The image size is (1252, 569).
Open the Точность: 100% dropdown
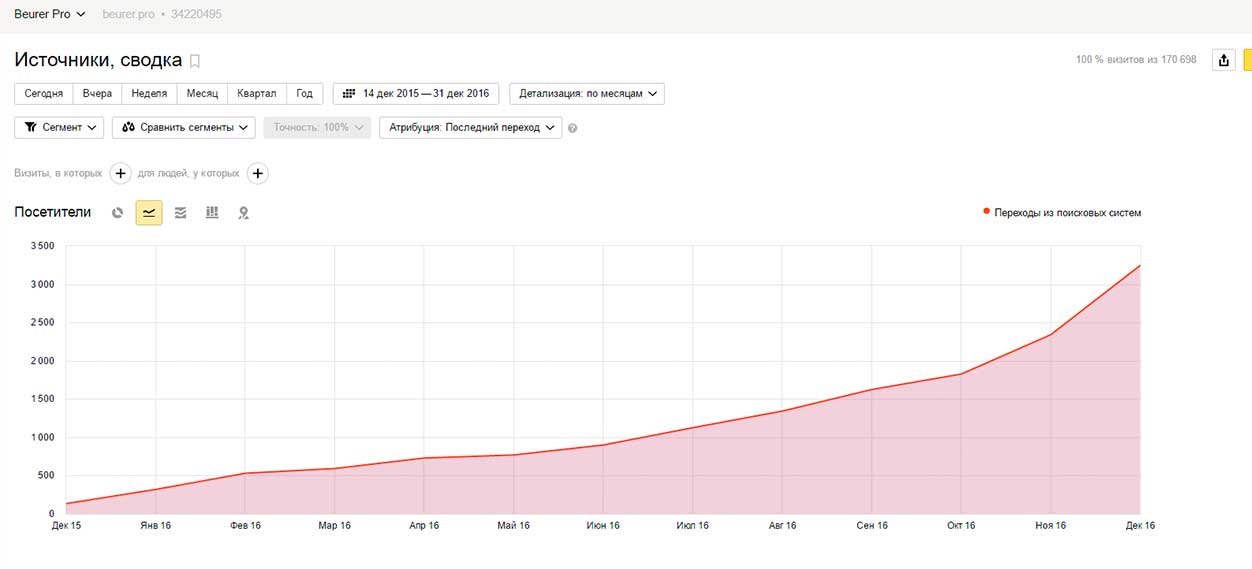pyautogui.click(x=317, y=128)
